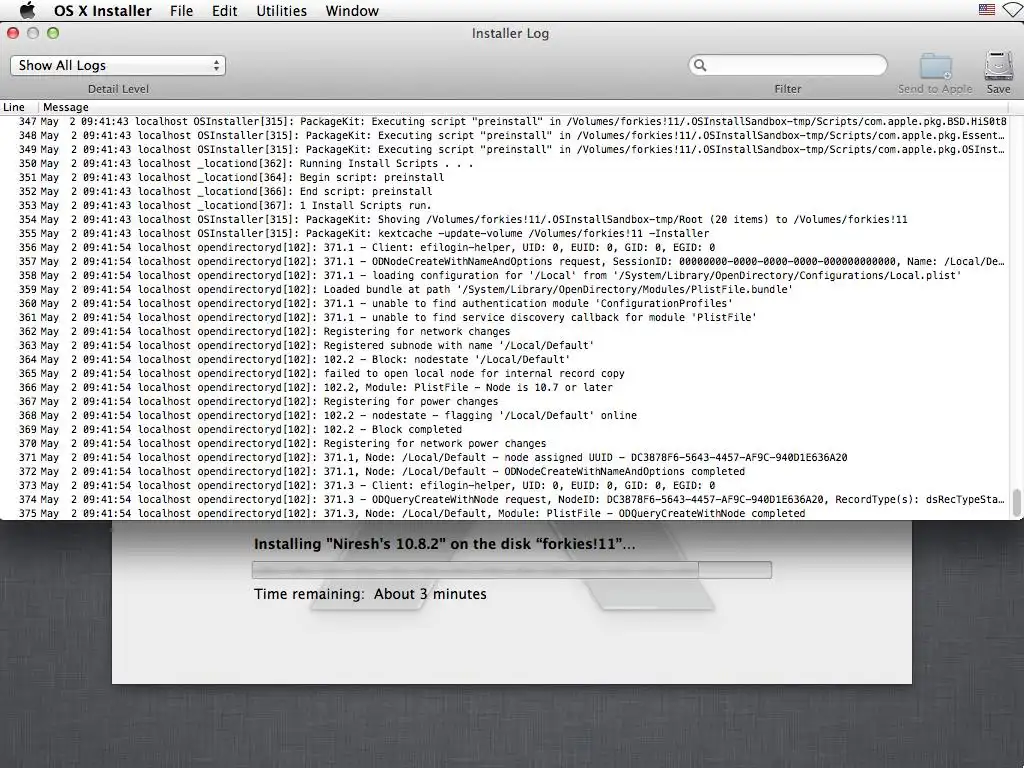Image resolution: width=1024 pixels, height=768 pixels.
Task: Click the Time remaining About 3 minutes text
Action: click(x=370, y=594)
